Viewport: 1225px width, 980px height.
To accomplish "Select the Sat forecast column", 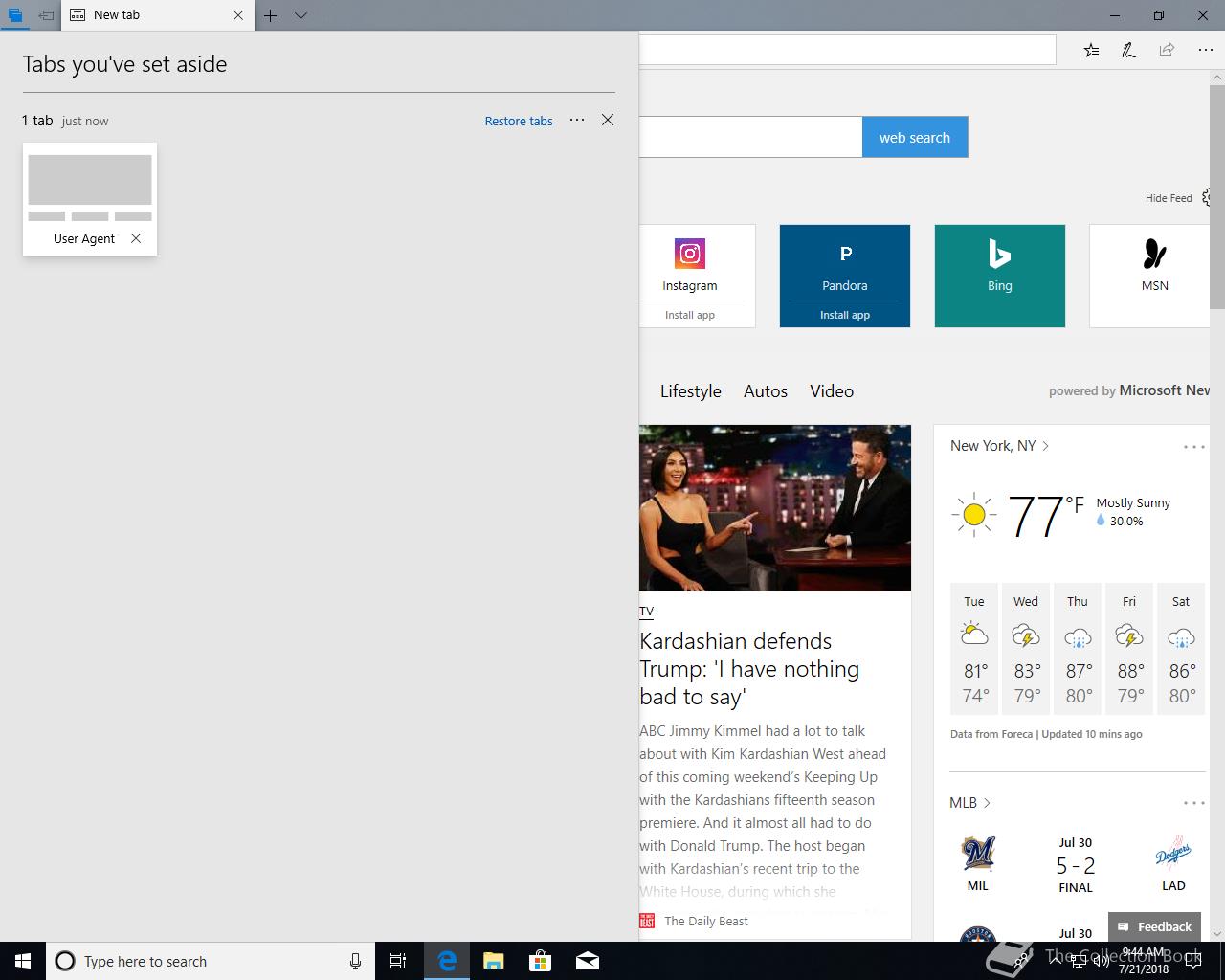I will [x=1181, y=649].
